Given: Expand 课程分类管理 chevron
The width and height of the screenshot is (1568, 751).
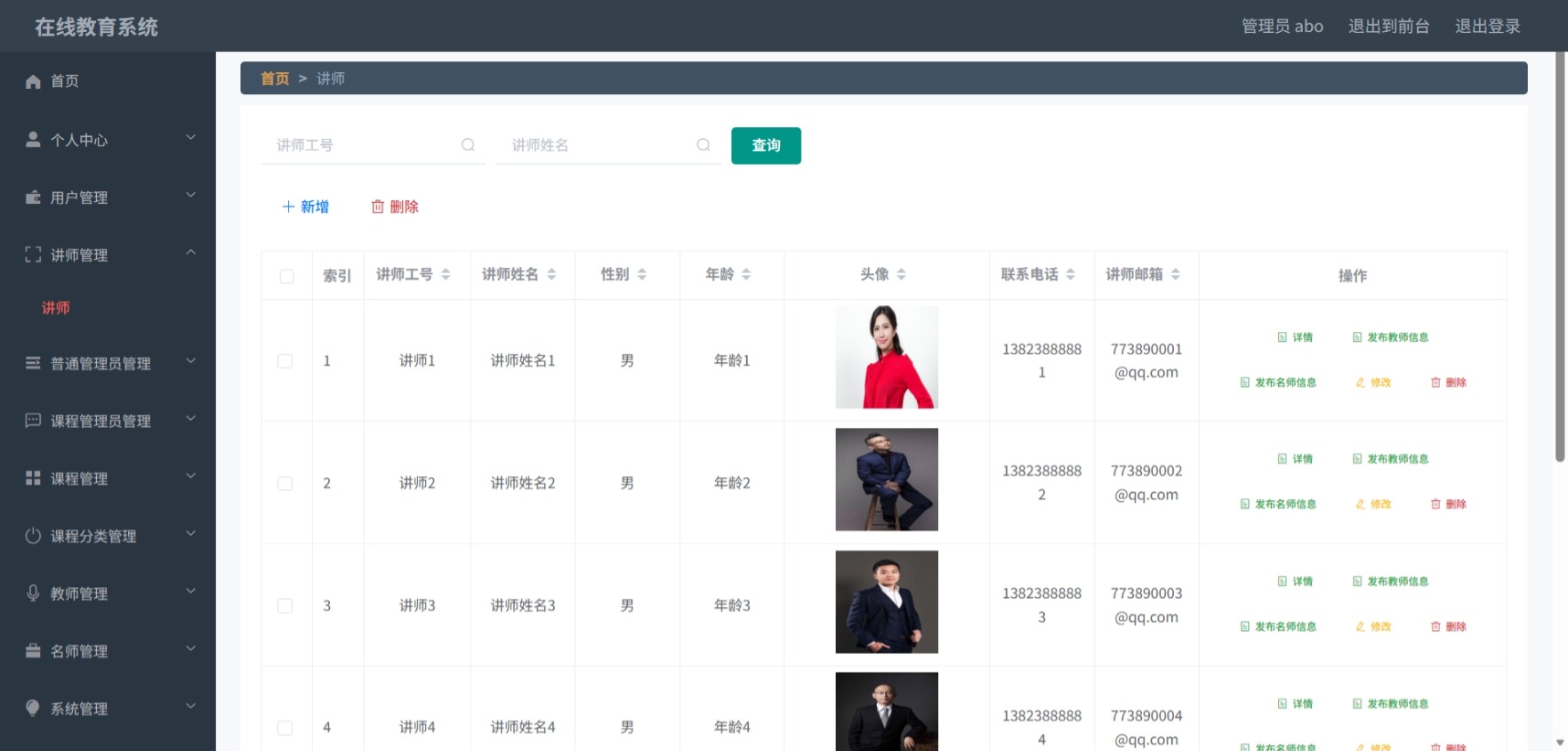Looking at the screenshot, I should [190, 534].
